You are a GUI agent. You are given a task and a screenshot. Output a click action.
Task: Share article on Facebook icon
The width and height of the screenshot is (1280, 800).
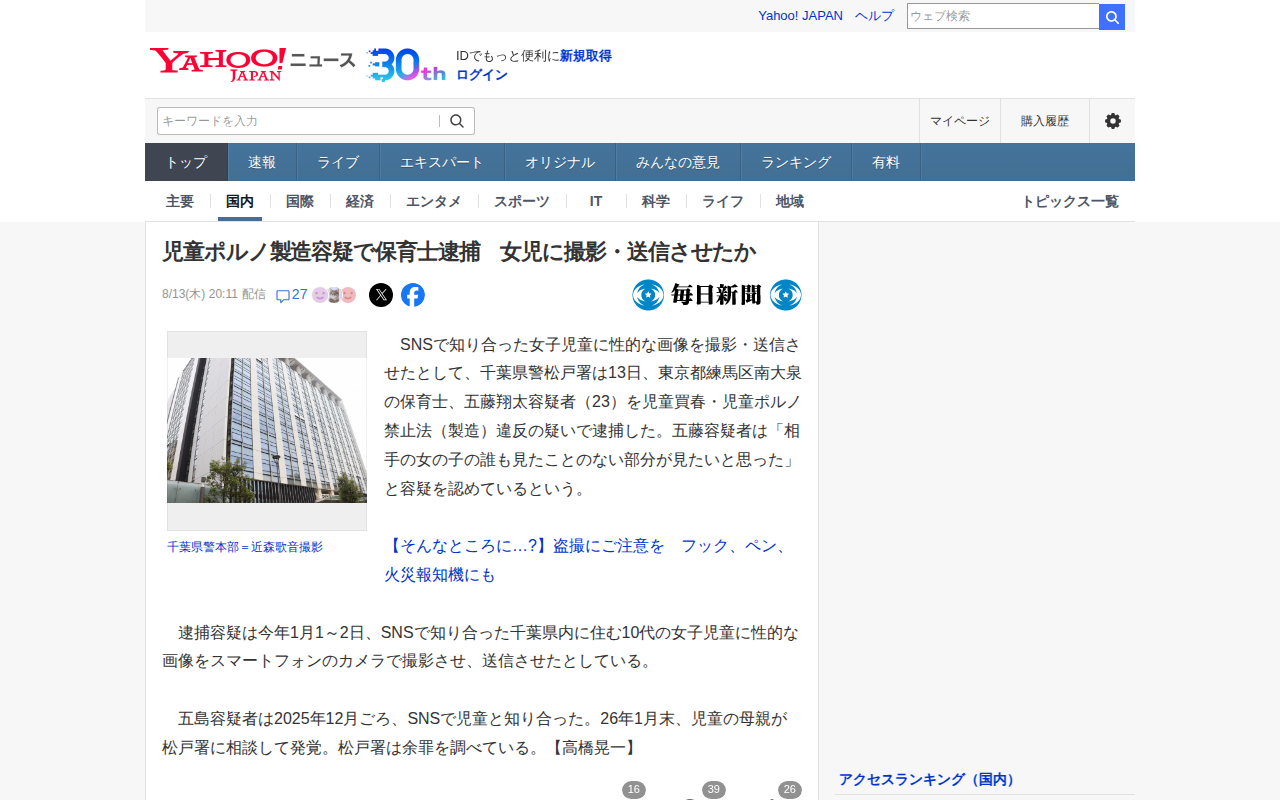pyautogui.click(x=413, y=295)
